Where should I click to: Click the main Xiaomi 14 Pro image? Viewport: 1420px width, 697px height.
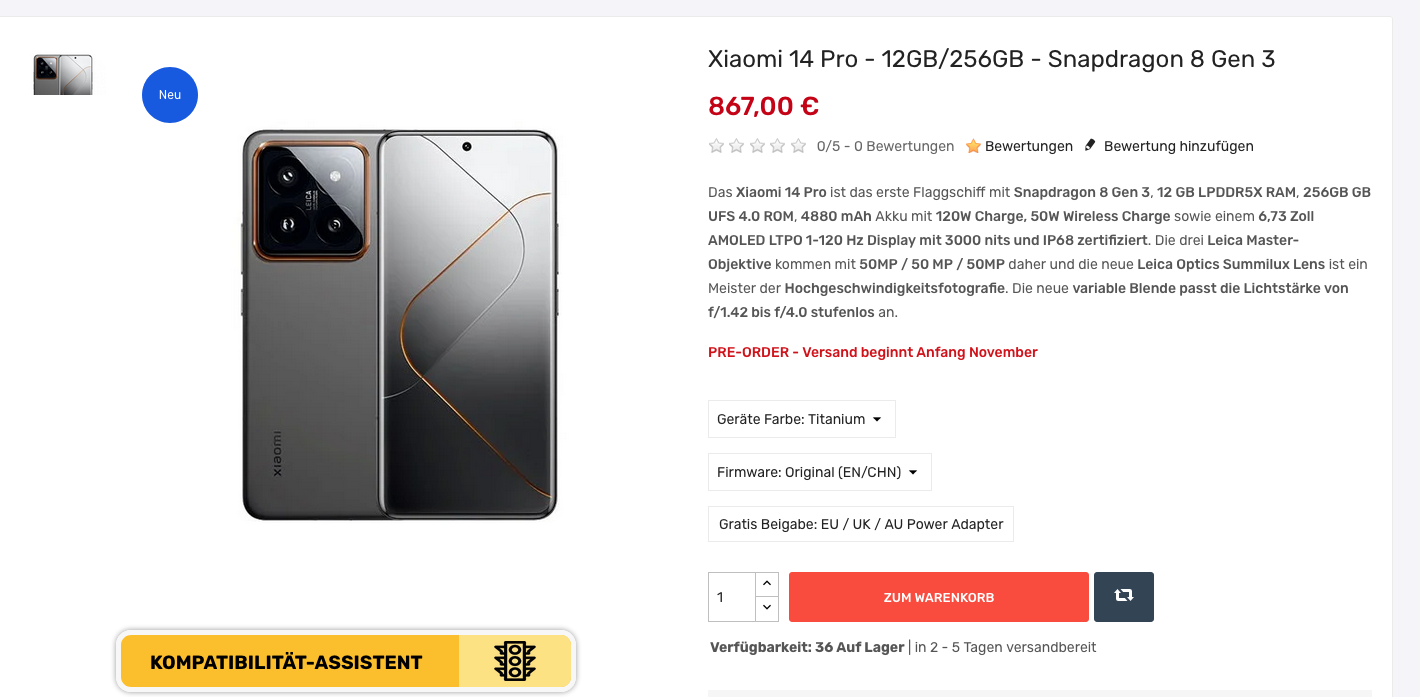(x=399, y=325)
